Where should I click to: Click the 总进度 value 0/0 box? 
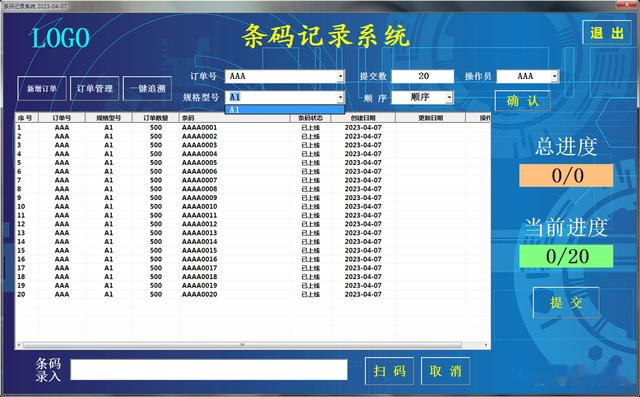coord(567,175)
